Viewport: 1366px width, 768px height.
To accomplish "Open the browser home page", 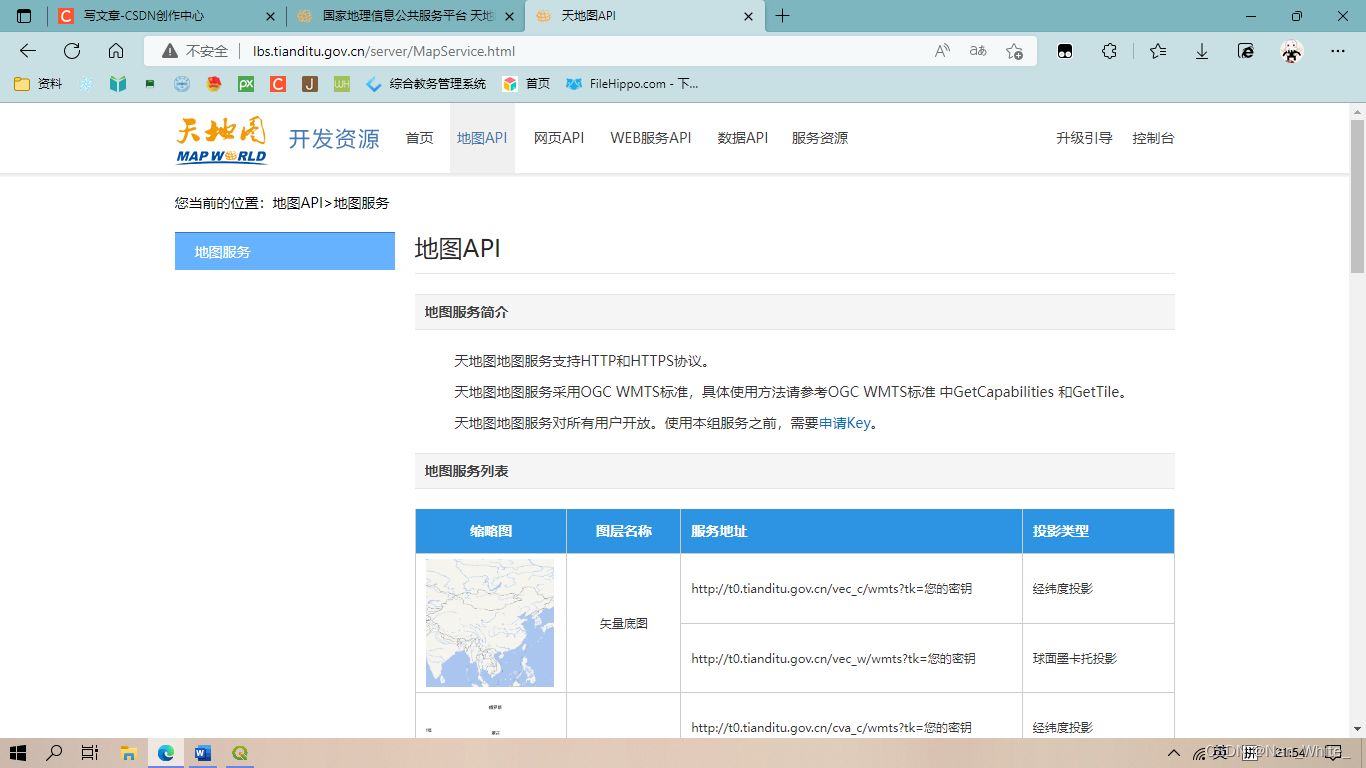I will click(x=116, y=51).
